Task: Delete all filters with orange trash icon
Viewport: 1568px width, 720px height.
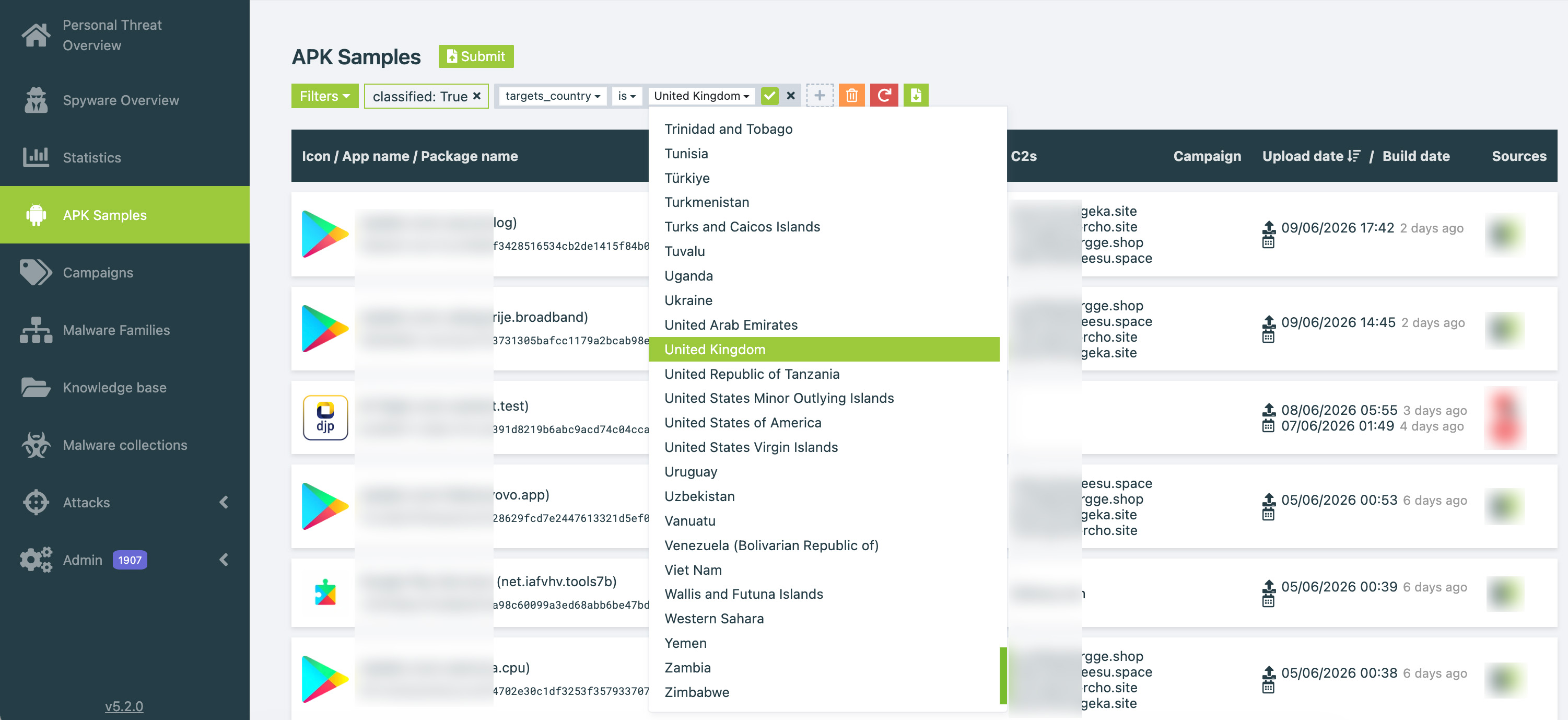Action: pyautogui.click(x=851, y=96)
